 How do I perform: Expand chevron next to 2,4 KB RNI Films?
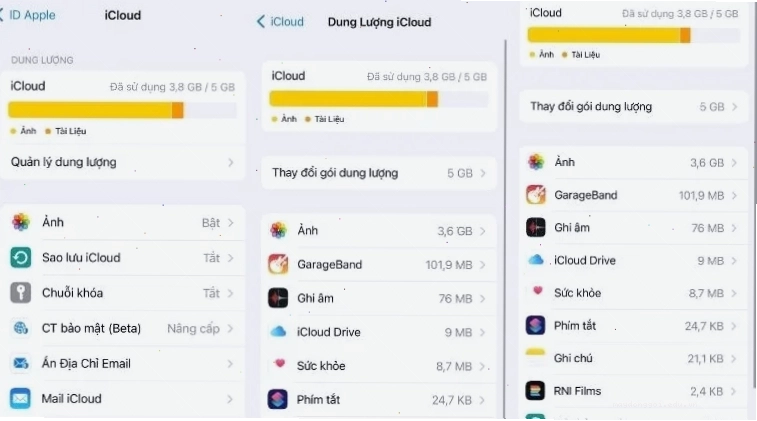point(734,391)
